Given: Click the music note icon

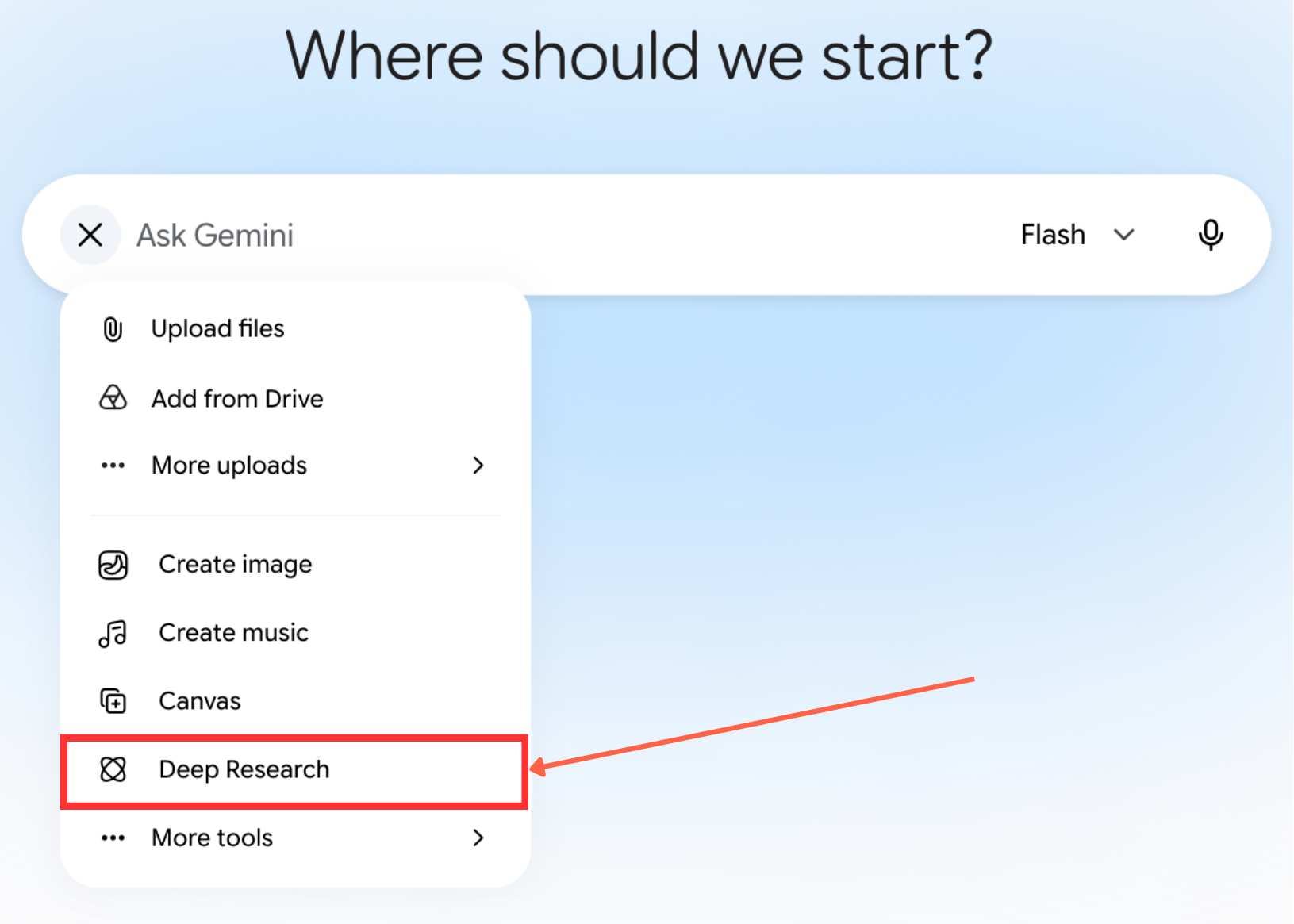Looking at the screenshot, I should click(113, 634).
